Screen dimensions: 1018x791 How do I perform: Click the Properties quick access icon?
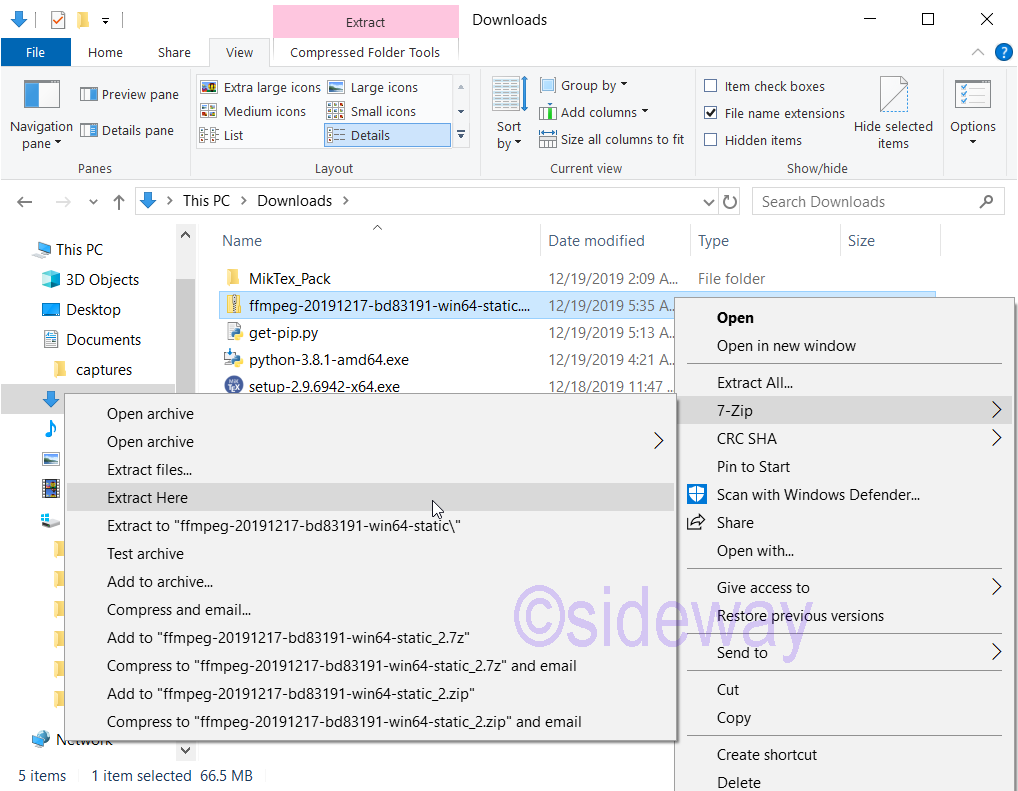click(58, 20)
